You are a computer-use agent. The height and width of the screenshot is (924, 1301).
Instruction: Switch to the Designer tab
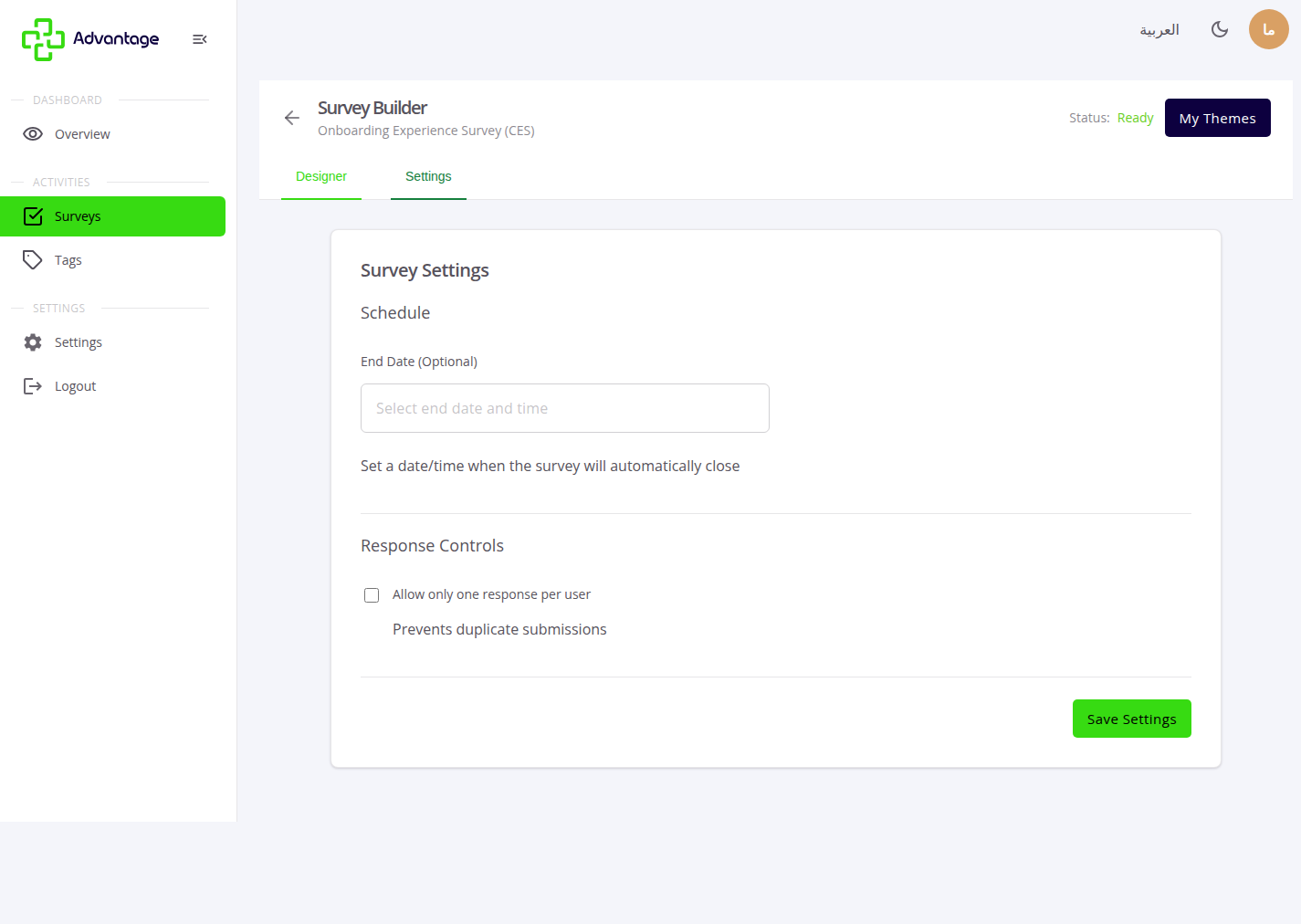pos(321,177)
